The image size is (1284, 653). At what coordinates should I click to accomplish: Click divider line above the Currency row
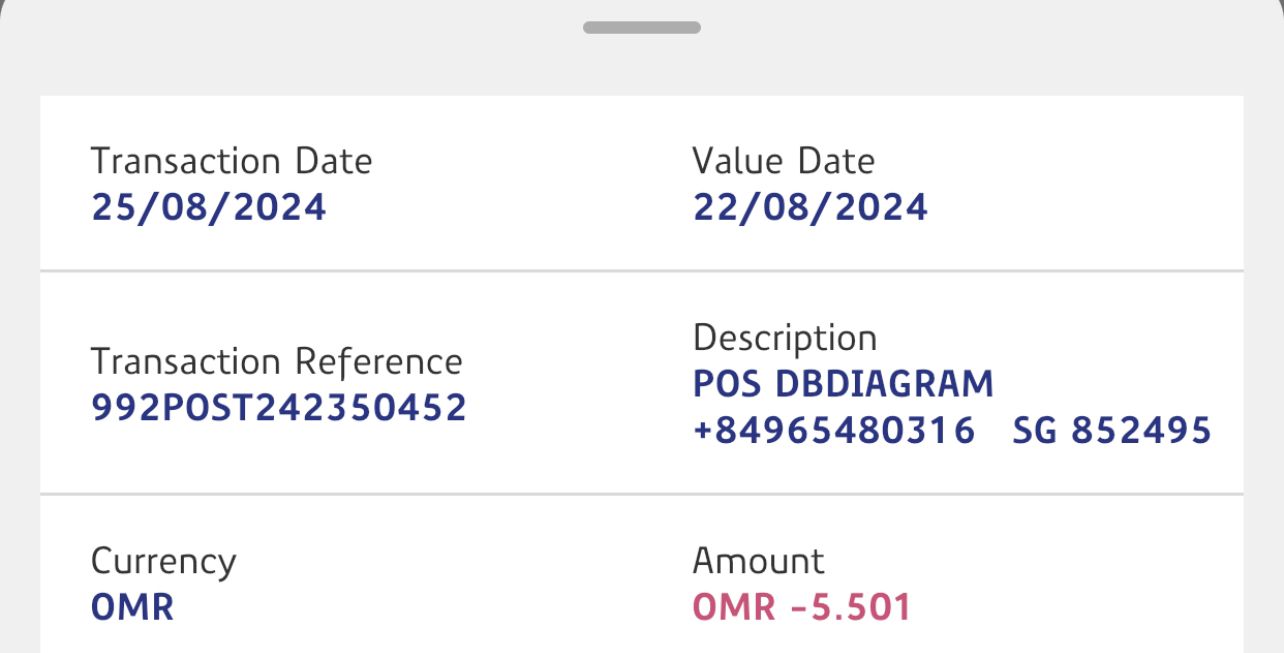pyautogui.click(x=641, y=494)
